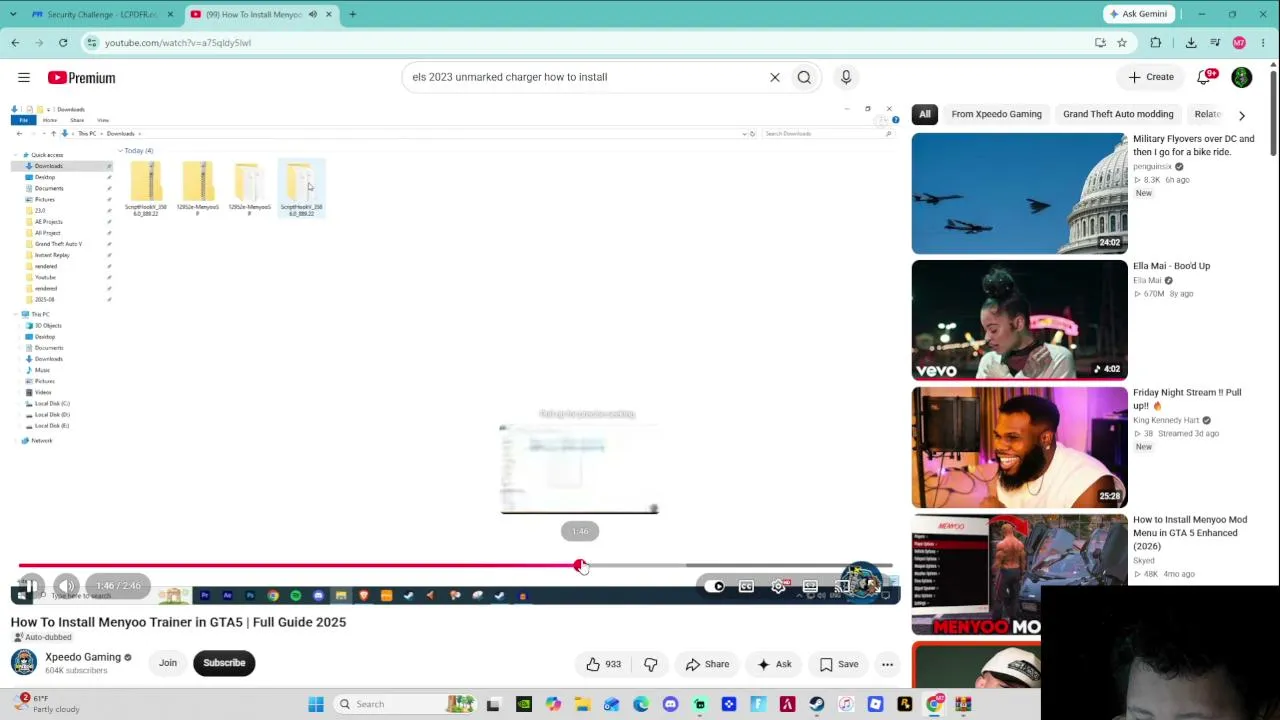This screenshot has width=1280, height=720.
Task: Join the Xpeedo Gaming channel
Action: [x=168, y=663]
